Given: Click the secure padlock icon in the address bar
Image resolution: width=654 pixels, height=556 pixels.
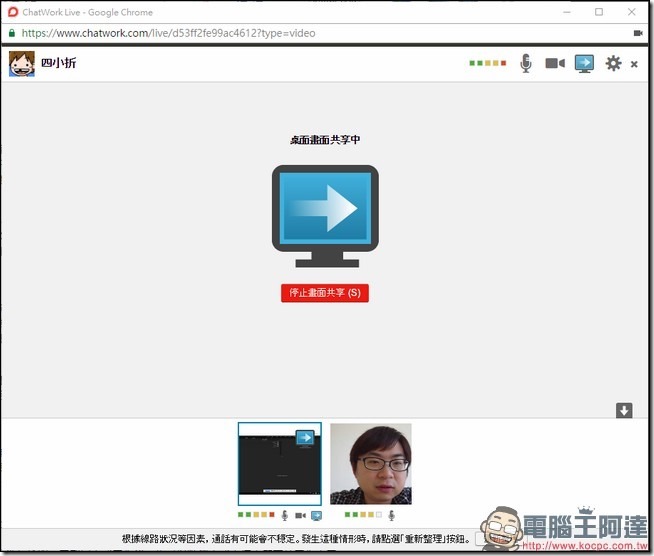Looking at the screenshot, I should (12, 33).
